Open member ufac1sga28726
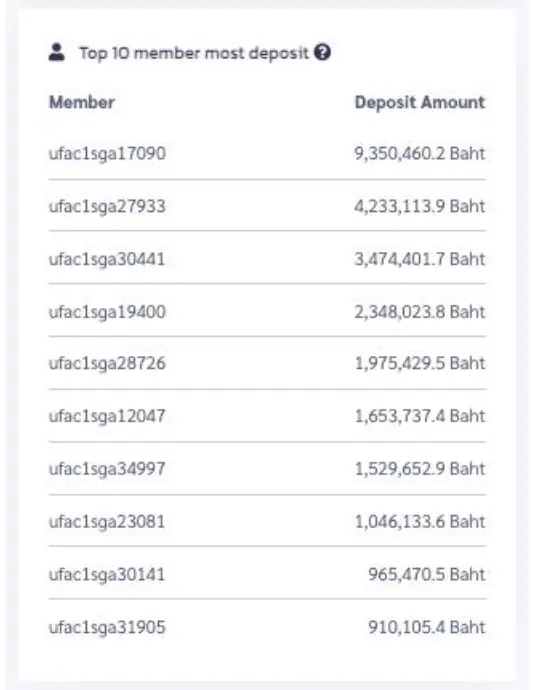This screenshot has width=534, height=690. point(107,363)
